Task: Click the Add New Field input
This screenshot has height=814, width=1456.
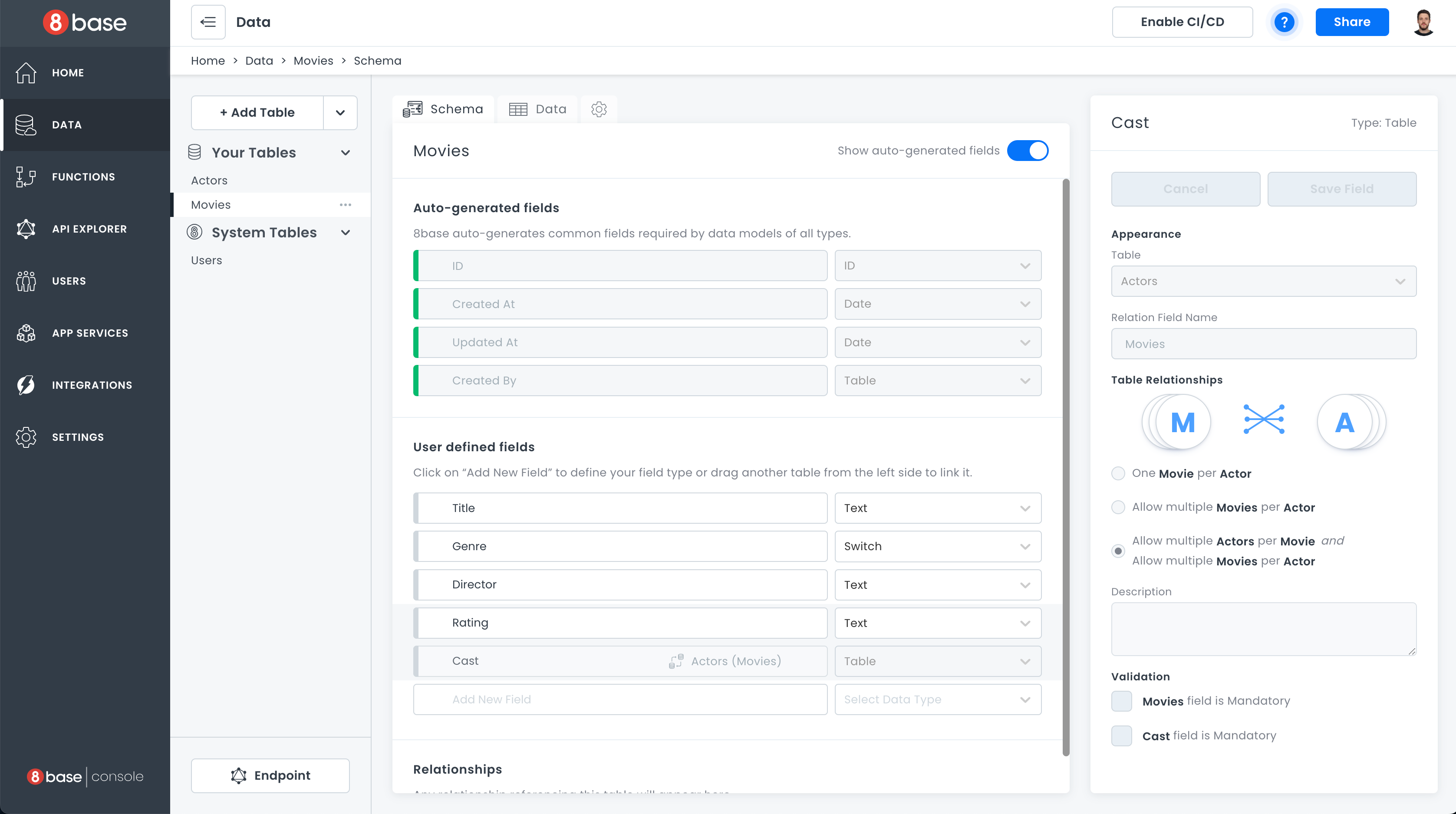Action: (x=620, y=699)
